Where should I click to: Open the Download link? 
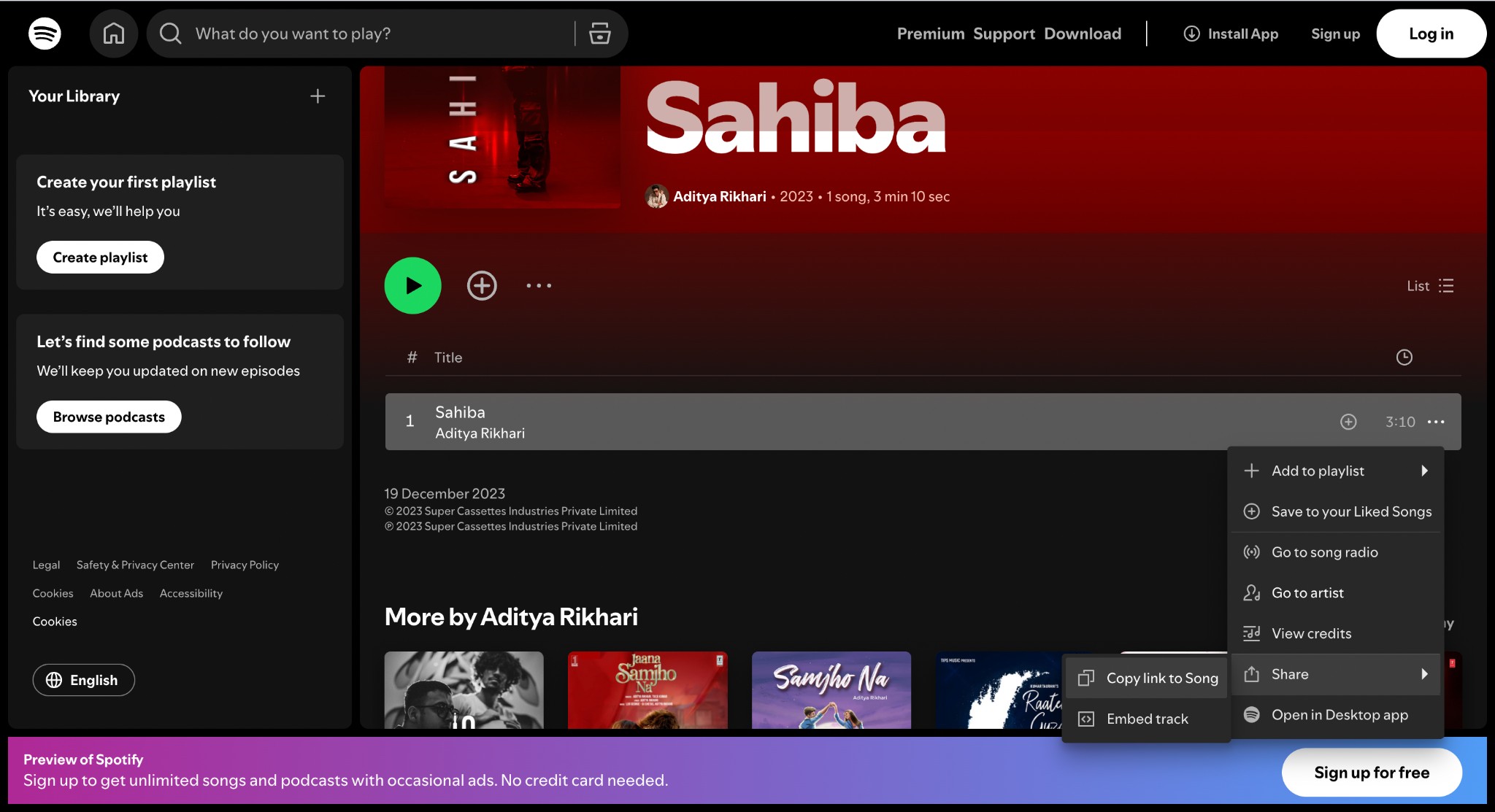point(1083,34)
